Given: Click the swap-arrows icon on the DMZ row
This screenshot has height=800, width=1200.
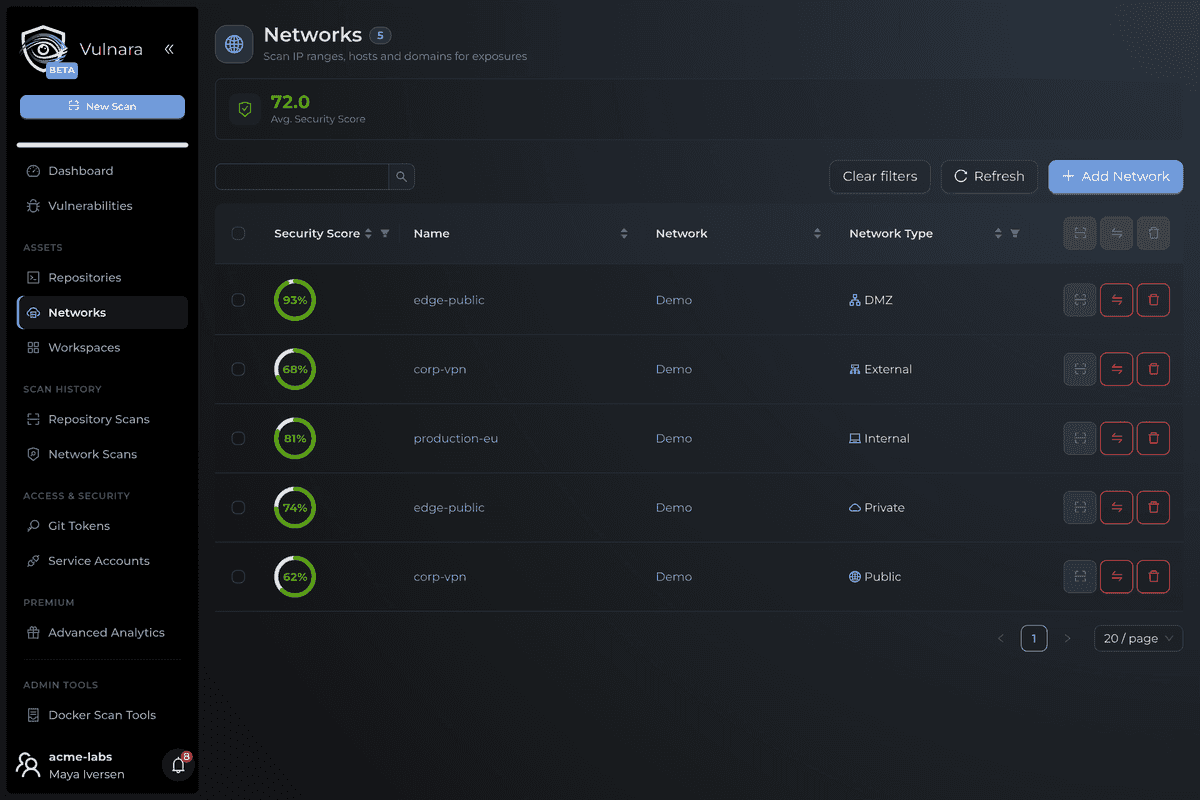Looking at the screenshot, I should [x=1116, y=300].
